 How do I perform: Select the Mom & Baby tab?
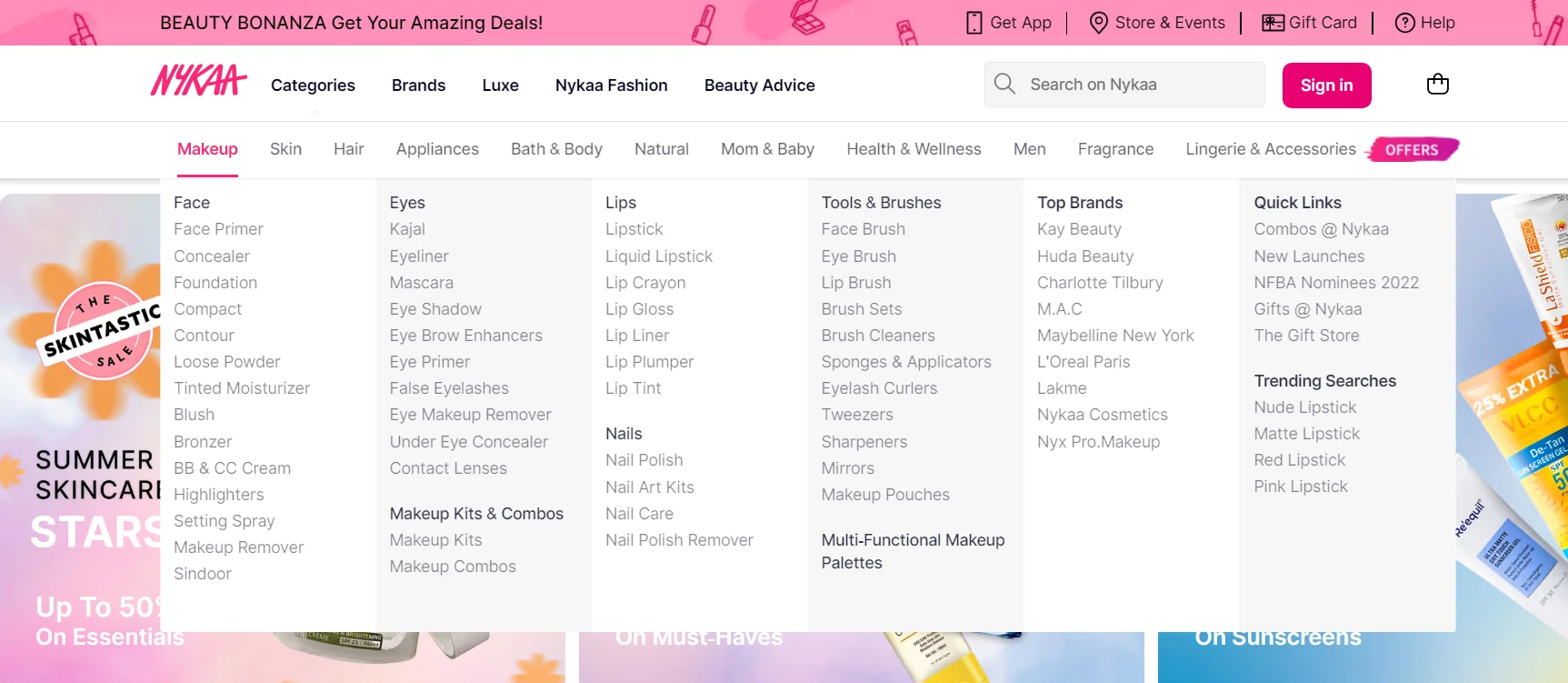tap(767, 149)
